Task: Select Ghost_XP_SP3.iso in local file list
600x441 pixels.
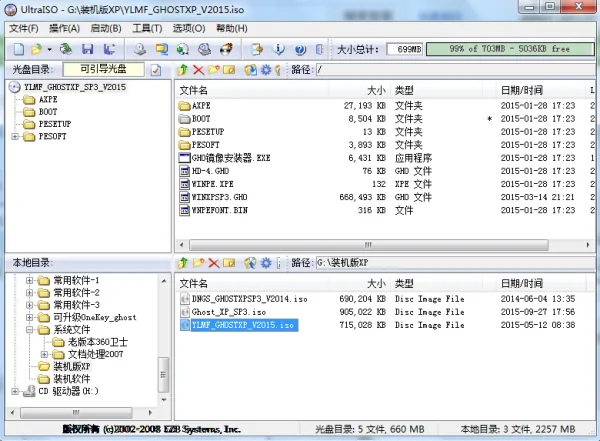Action: tap(229, 312)
